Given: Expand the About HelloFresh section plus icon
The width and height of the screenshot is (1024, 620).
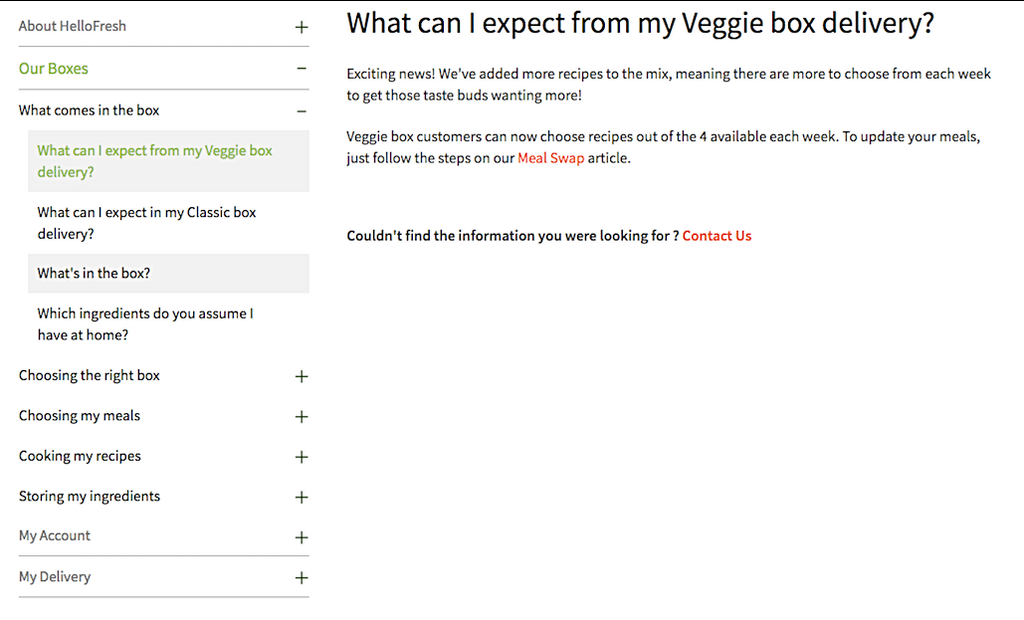Looking at the screenshot, I should tap(301, 27).
